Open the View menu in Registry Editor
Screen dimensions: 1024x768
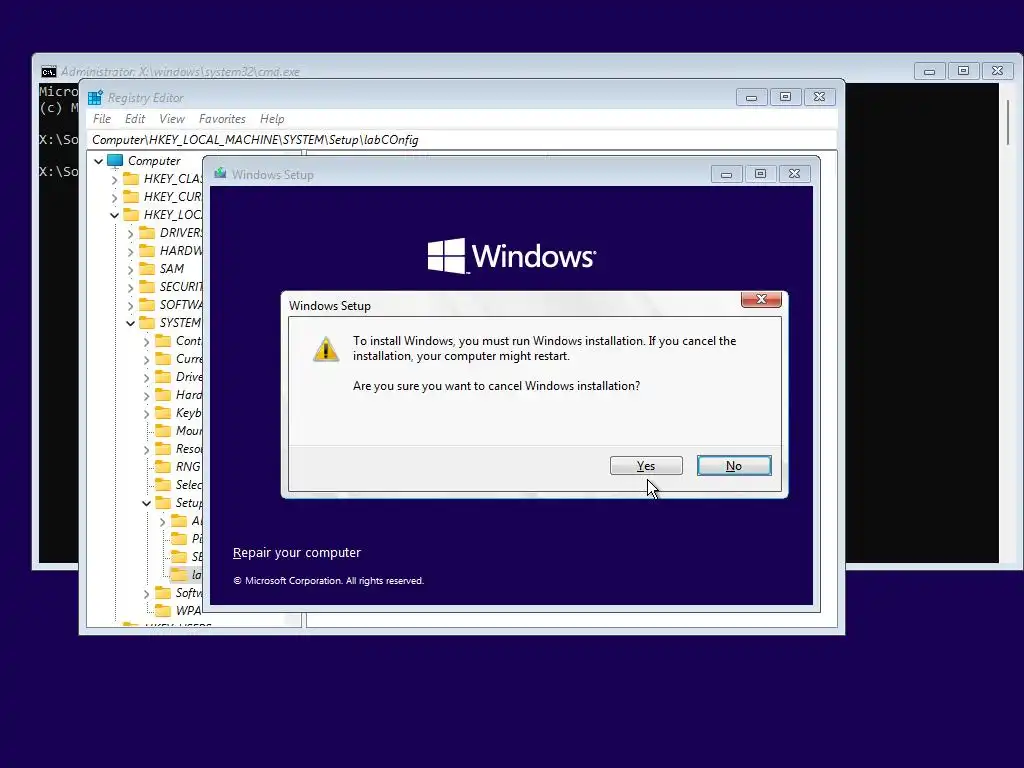click(172, 119)
